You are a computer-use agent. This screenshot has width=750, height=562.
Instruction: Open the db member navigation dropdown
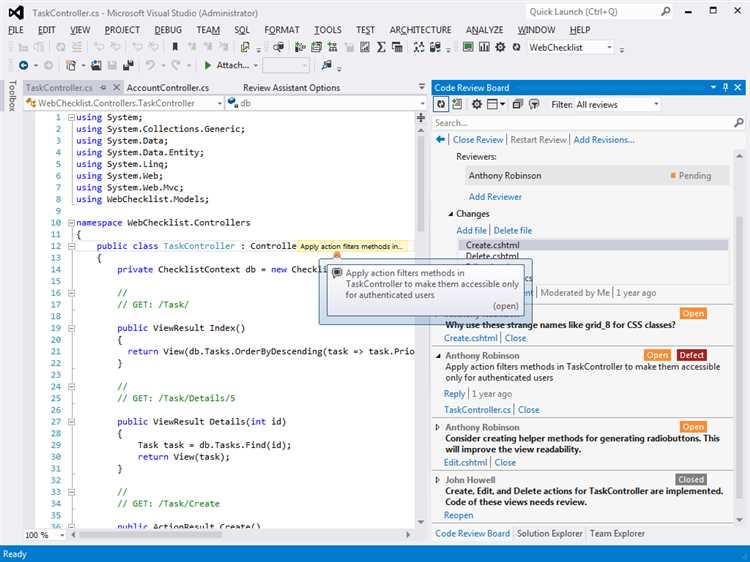tap(422, 103)
